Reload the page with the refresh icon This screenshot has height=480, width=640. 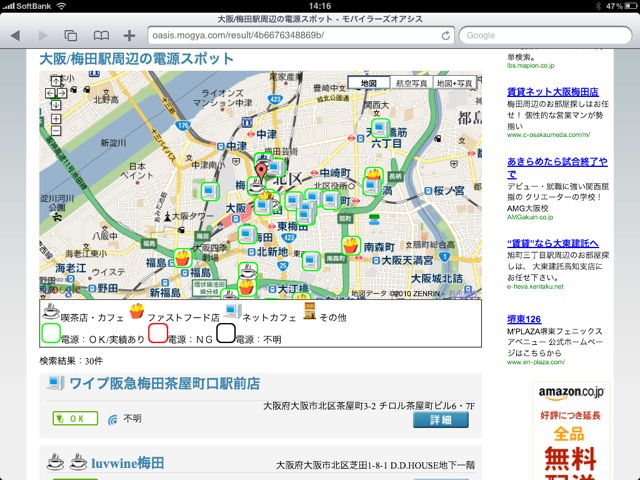pyautogui.click(x=446, y=36)
